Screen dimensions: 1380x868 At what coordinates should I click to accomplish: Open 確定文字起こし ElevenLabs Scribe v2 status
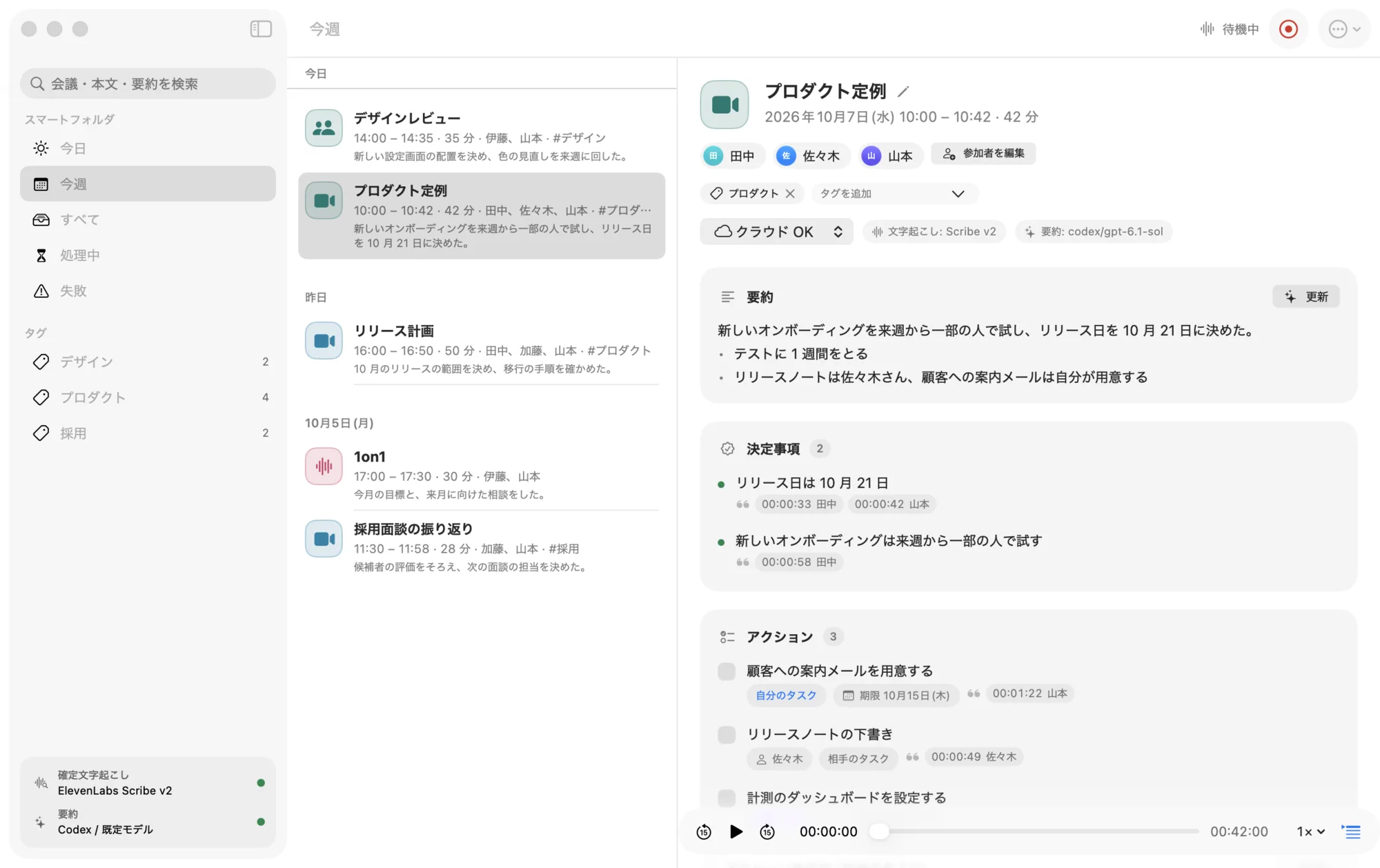coord(148,783)
